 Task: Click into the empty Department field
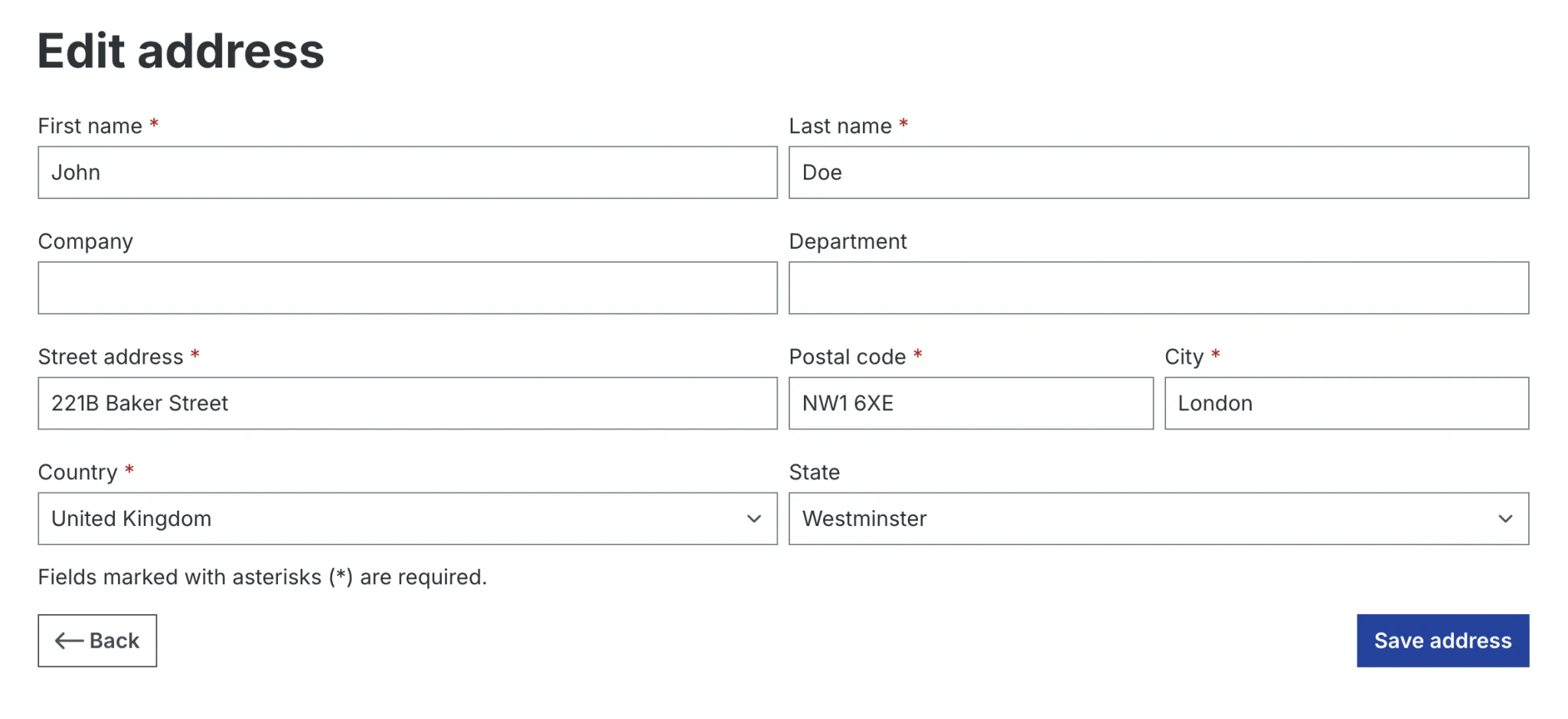(x=1159, y=288)
